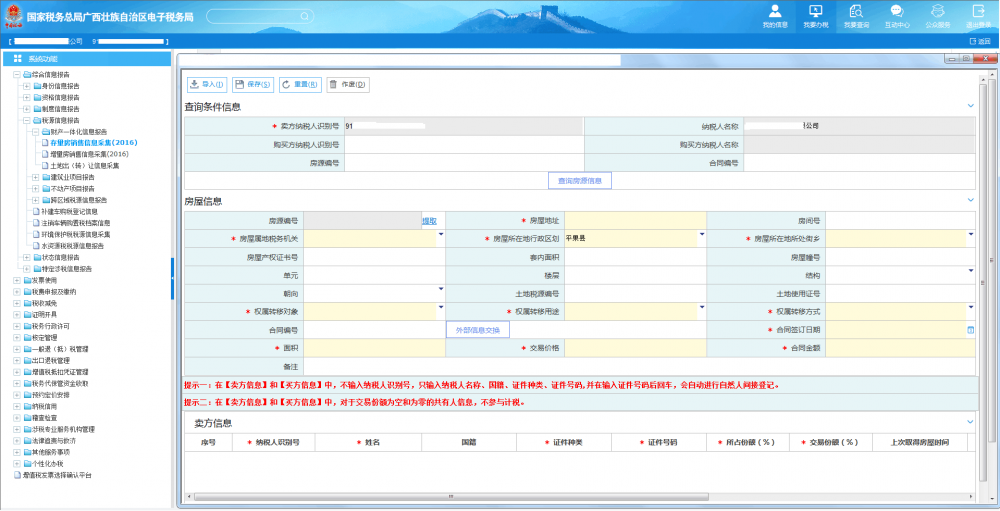Image resolution: width=1000 pixels, height=511 pixels.
Task: Open the 权属转移方式 dropdown arrow
Action: 969,309
